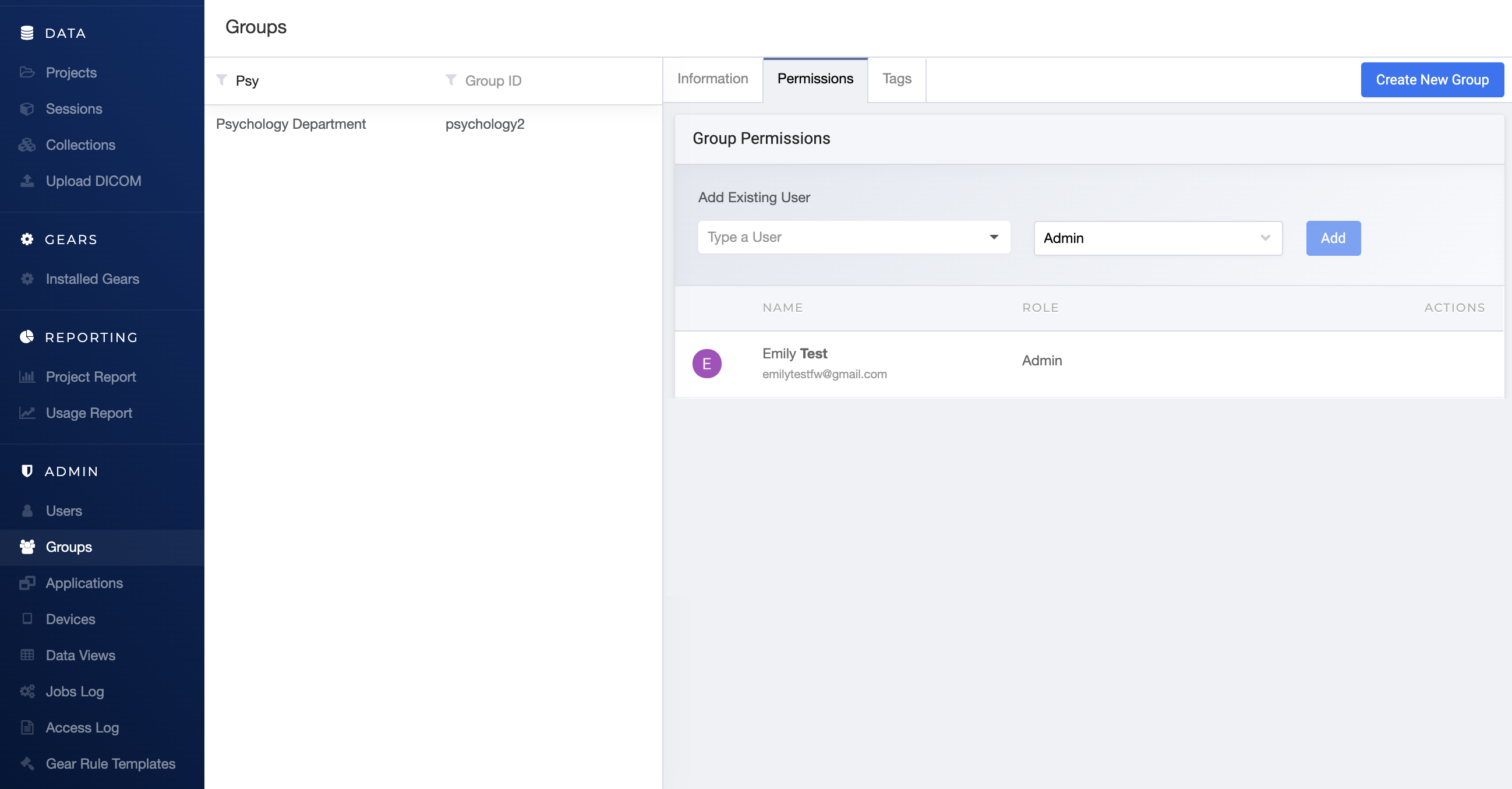The width and height of the screenshot is (1512, 789).
Task: Open Gear Rule Templates page
Action: click(x=110, y=763)
